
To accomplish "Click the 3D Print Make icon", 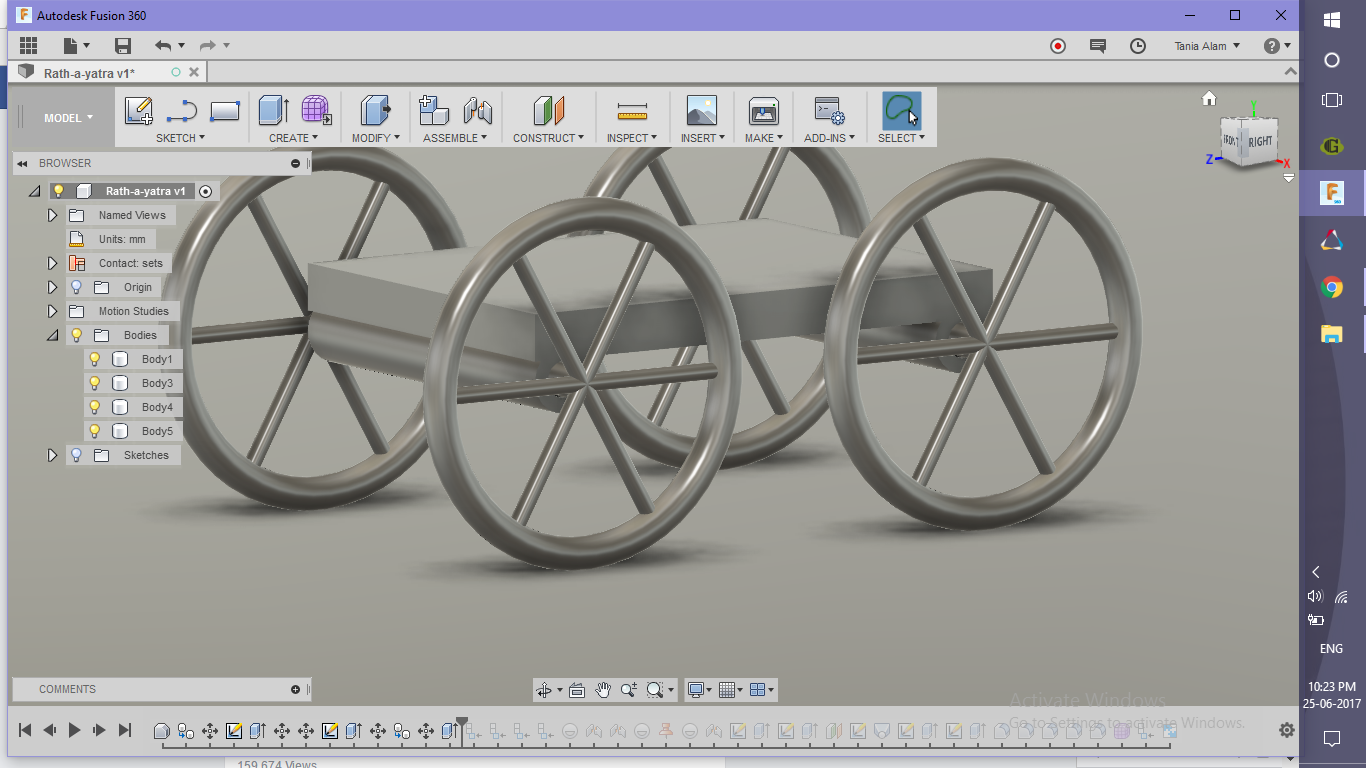I will click(763, 110).
